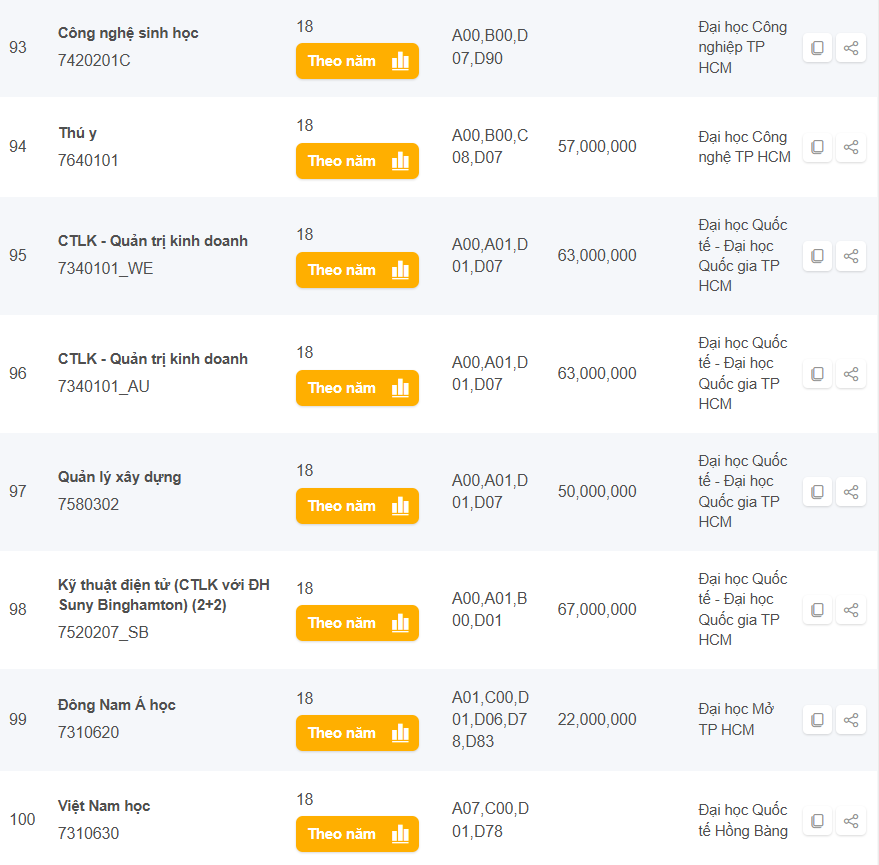
Task: Copy the Việt Nam học row
Action: (817, 821)
